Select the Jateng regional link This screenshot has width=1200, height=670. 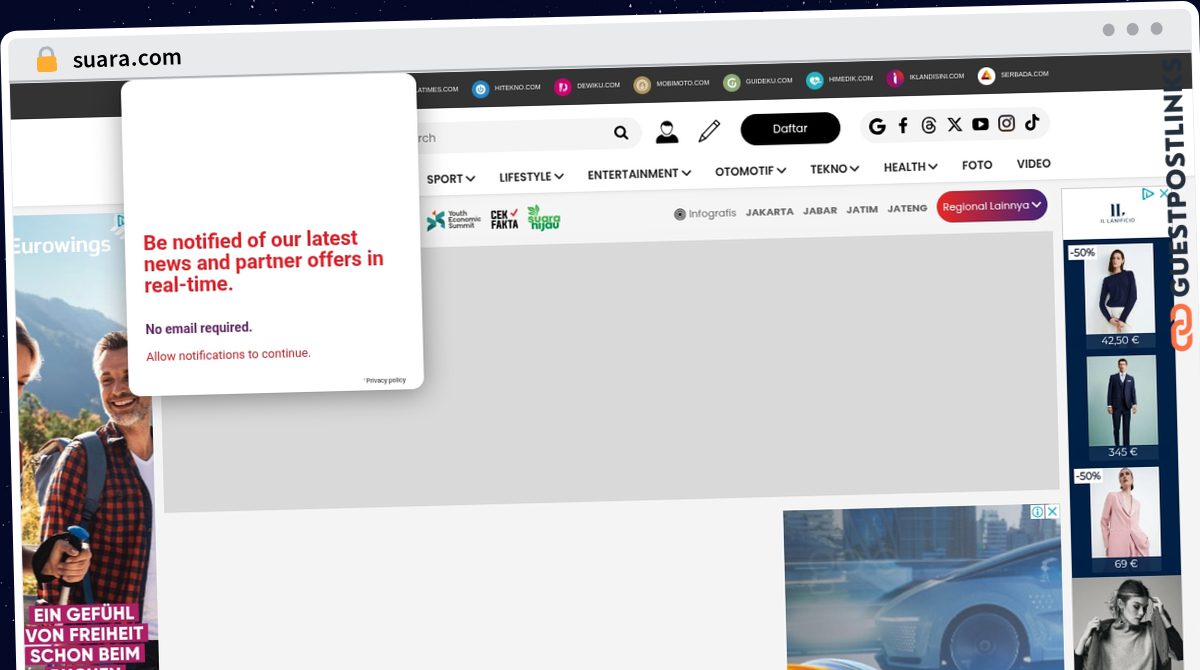tap(907, 208)
